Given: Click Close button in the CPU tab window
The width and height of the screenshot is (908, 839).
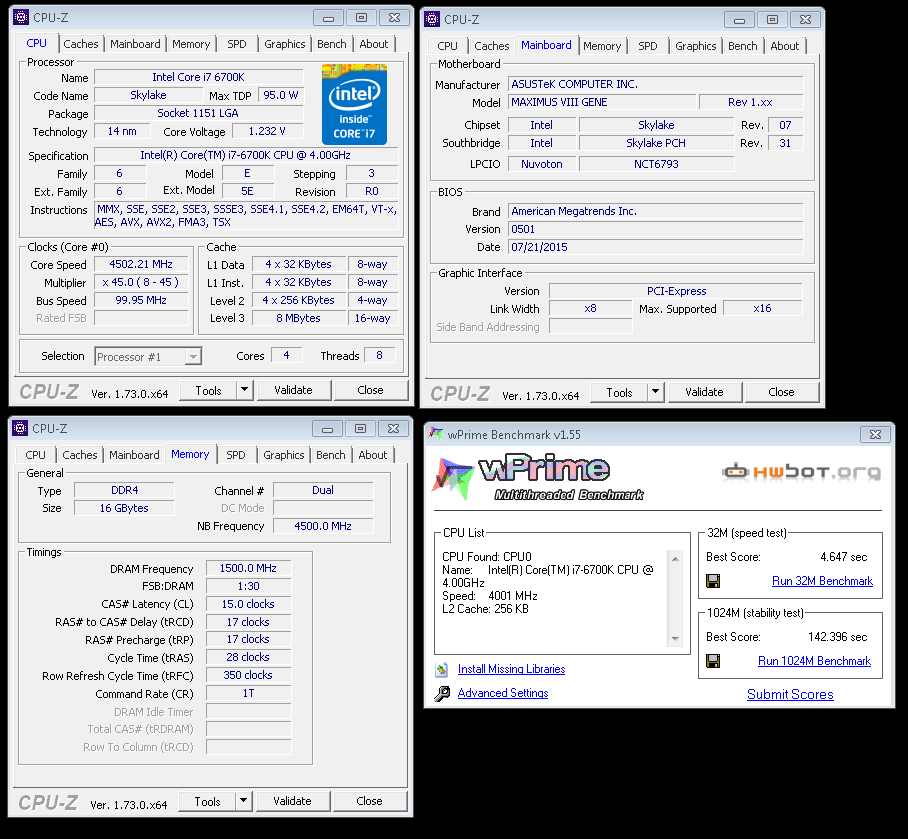Looking at the screenshot, I should 371,390.
